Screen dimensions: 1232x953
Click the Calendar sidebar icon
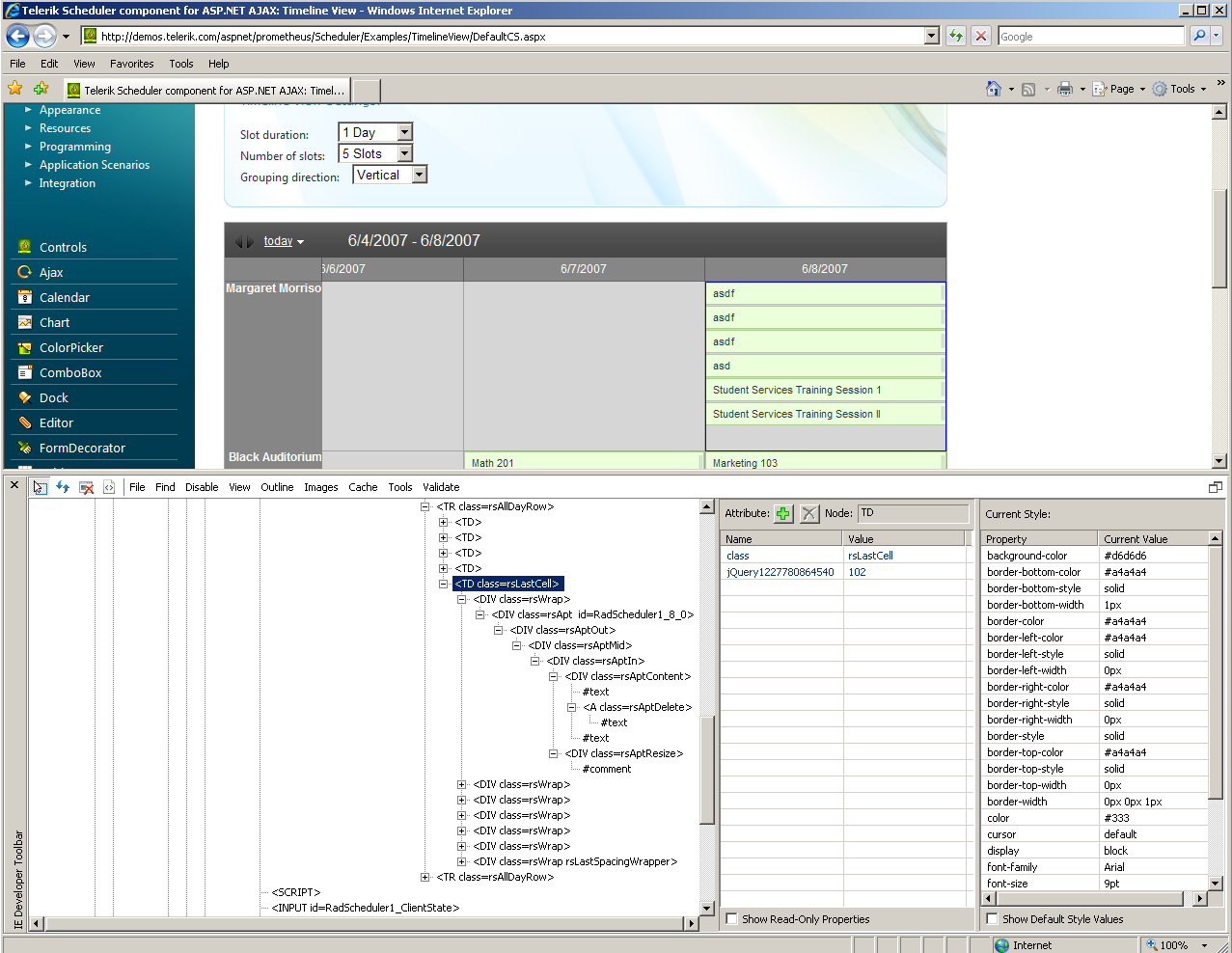pyautogui.click(x=25, y=297)
